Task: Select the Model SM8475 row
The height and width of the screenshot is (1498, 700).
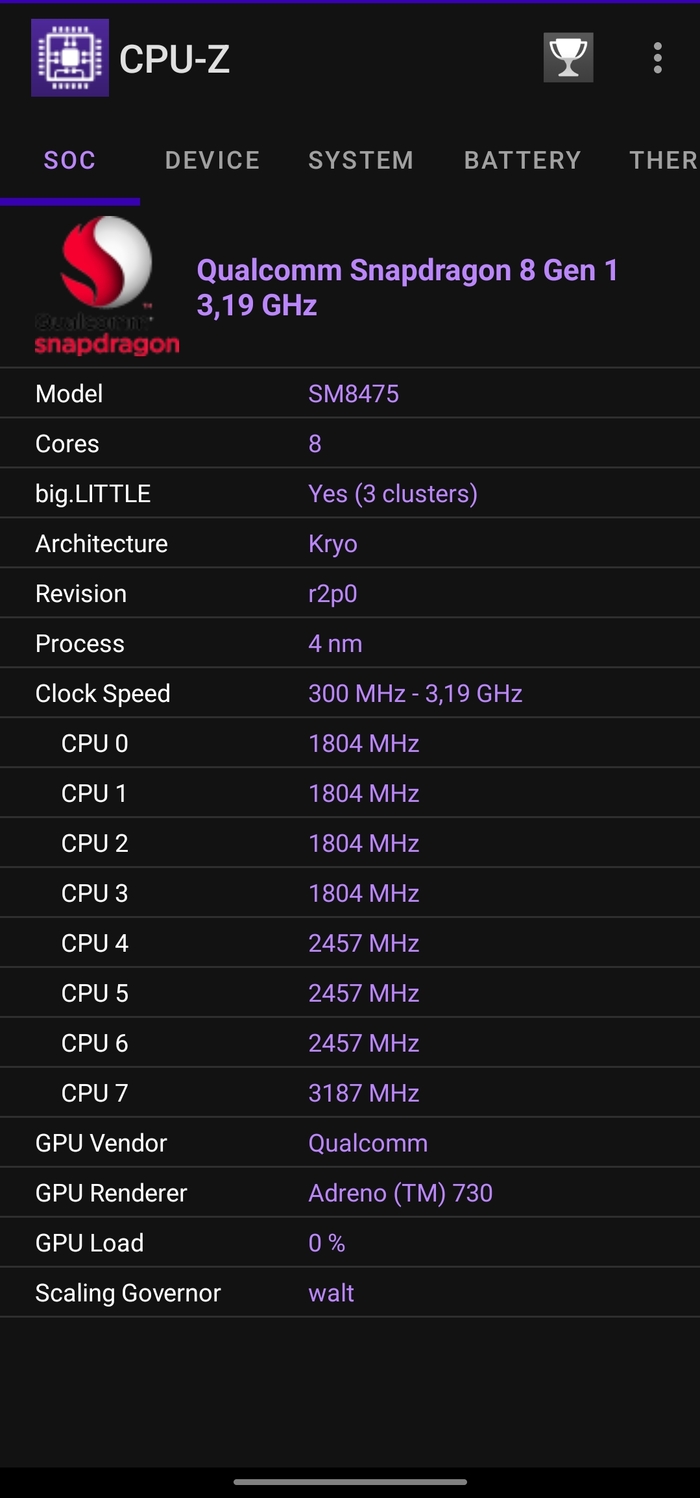Action: pos(350,394)
